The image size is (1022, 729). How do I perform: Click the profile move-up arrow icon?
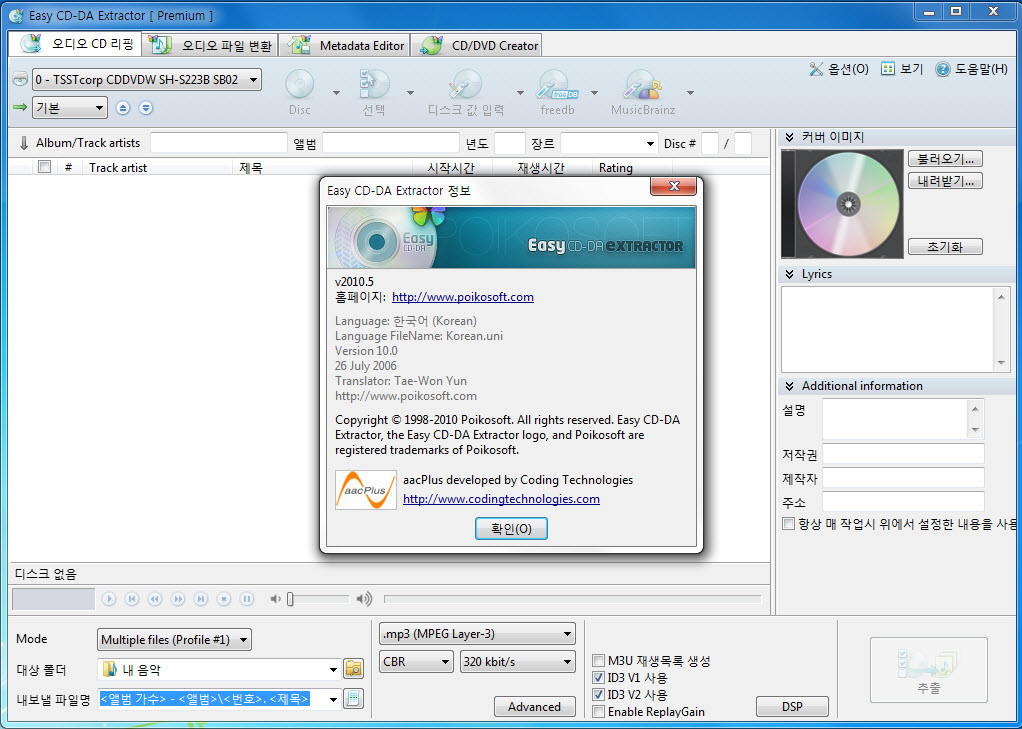coord(123,108)
